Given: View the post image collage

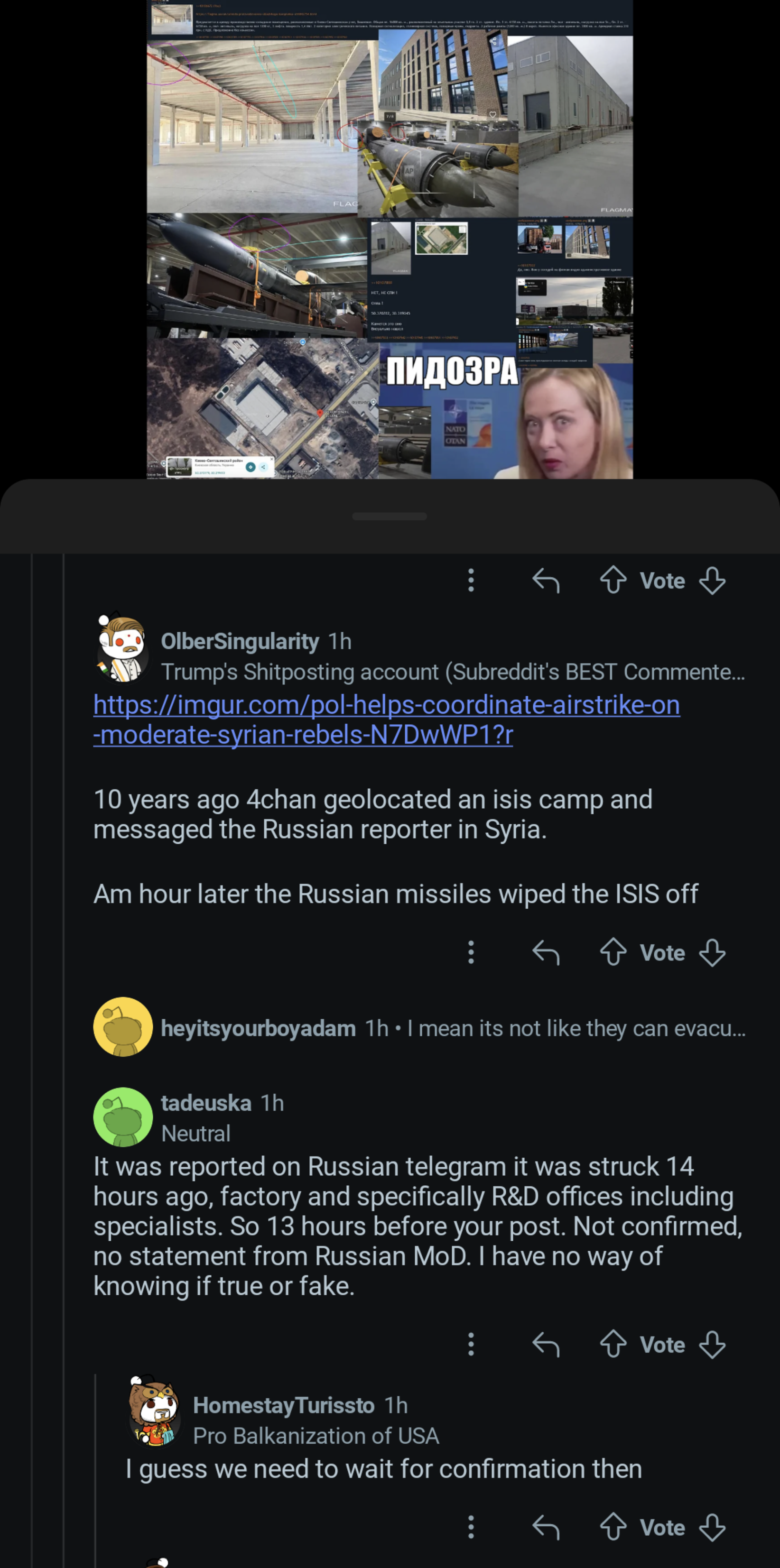Looking at the screenshot, I should pos(390,239).
